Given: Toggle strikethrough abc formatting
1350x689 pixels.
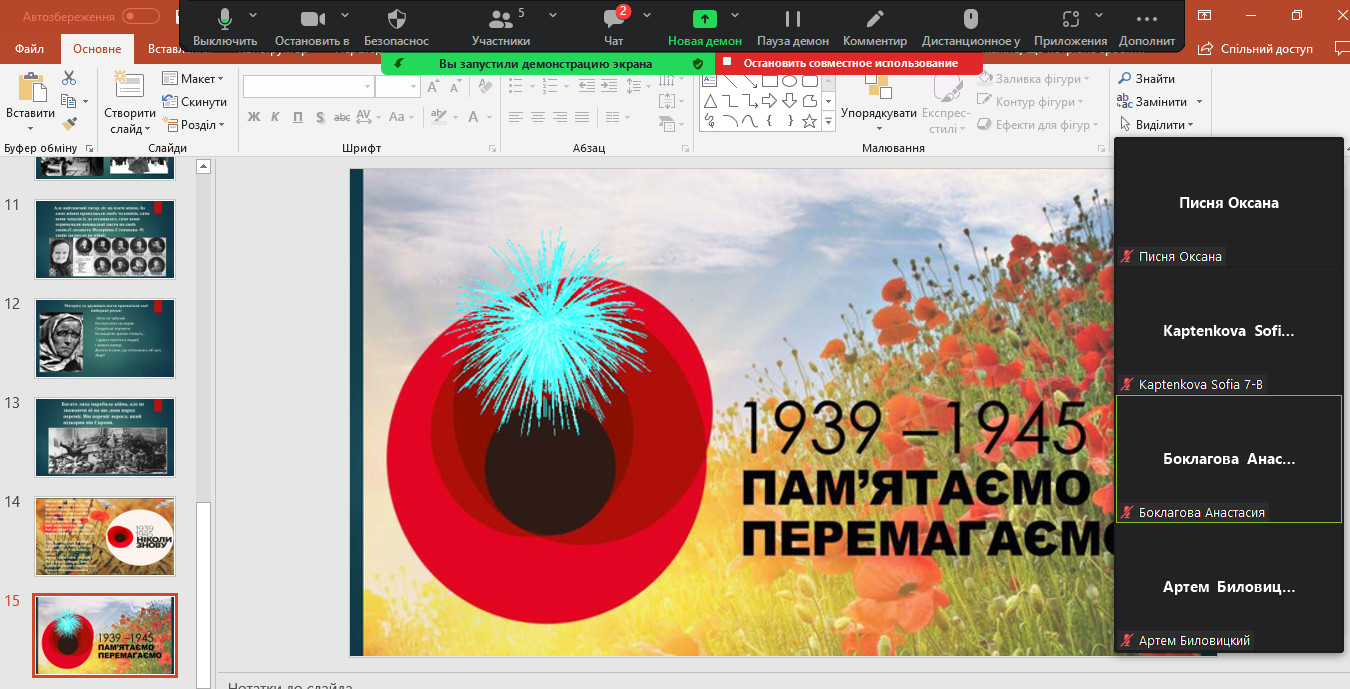Looking at the screenshot, I should 343,118.
